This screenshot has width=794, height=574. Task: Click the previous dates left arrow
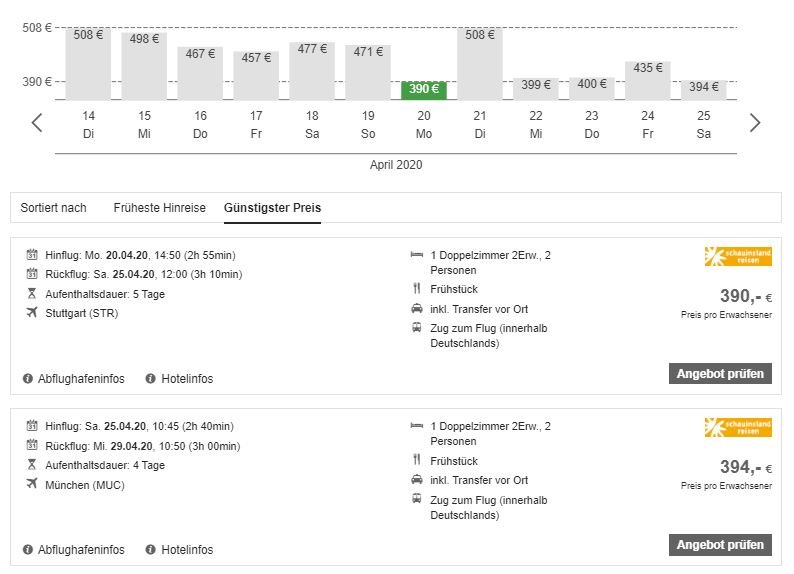pos(36,123)
